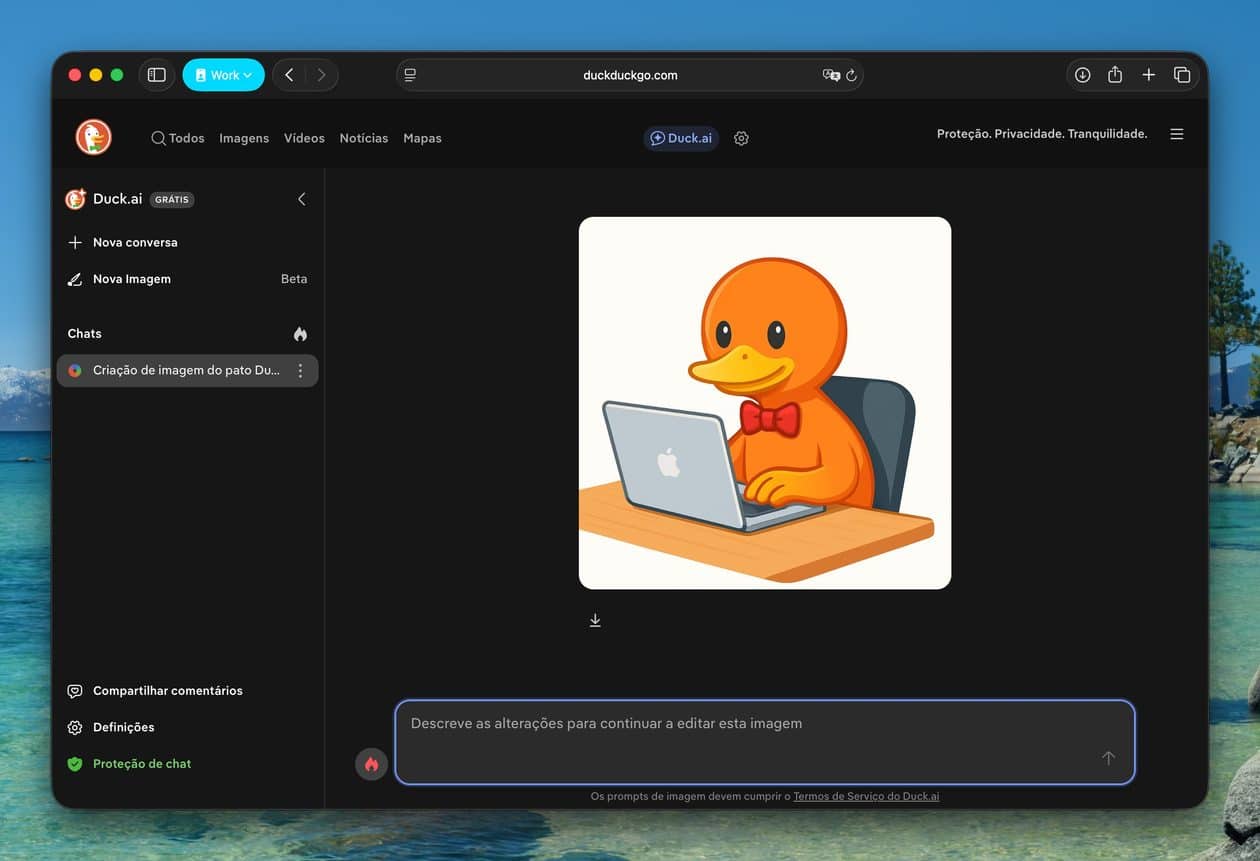Image resolution: width=1260 pixels, height=861 pixels.
Task: Click the Fire button next to prompt field
Action: click(x=371, y=763)
